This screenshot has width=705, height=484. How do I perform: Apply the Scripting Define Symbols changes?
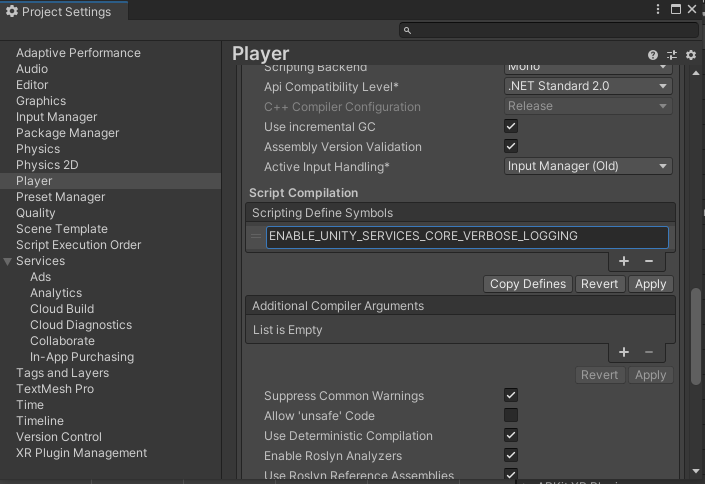(x=650, y=284)
